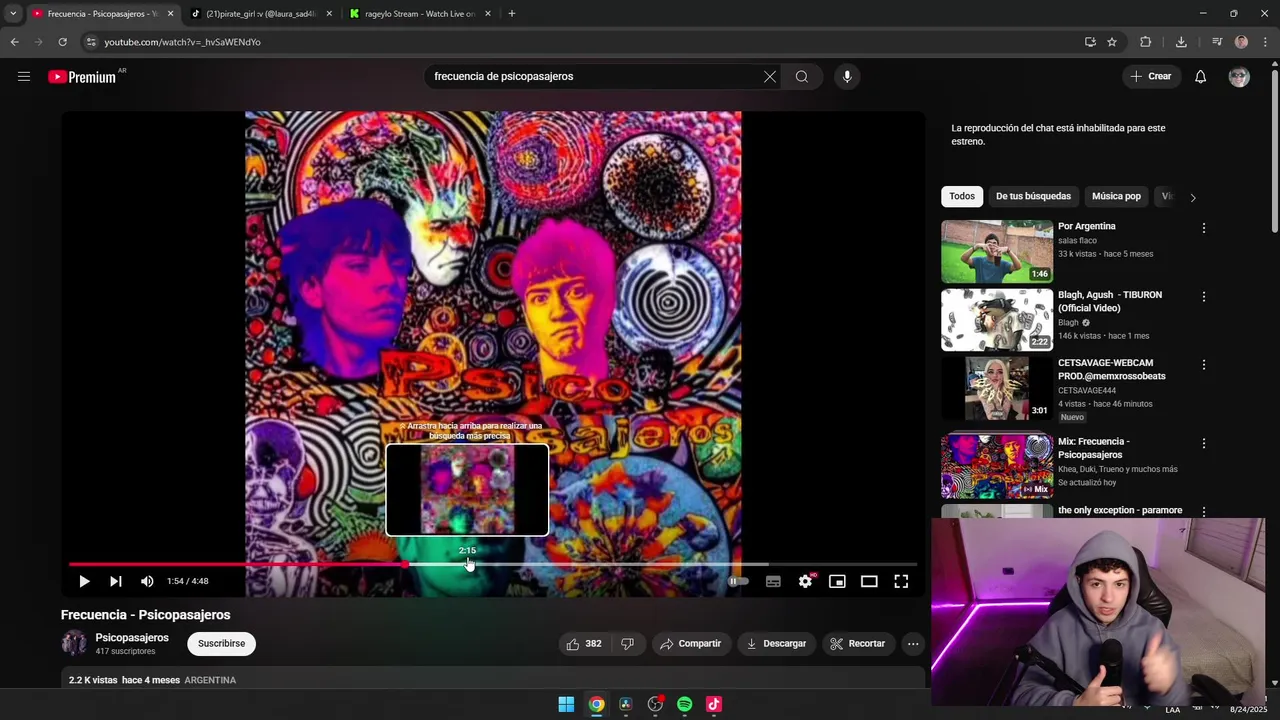Open the Blagh channel name link
Screen dimensions: 1280x720
point(1068,323)
